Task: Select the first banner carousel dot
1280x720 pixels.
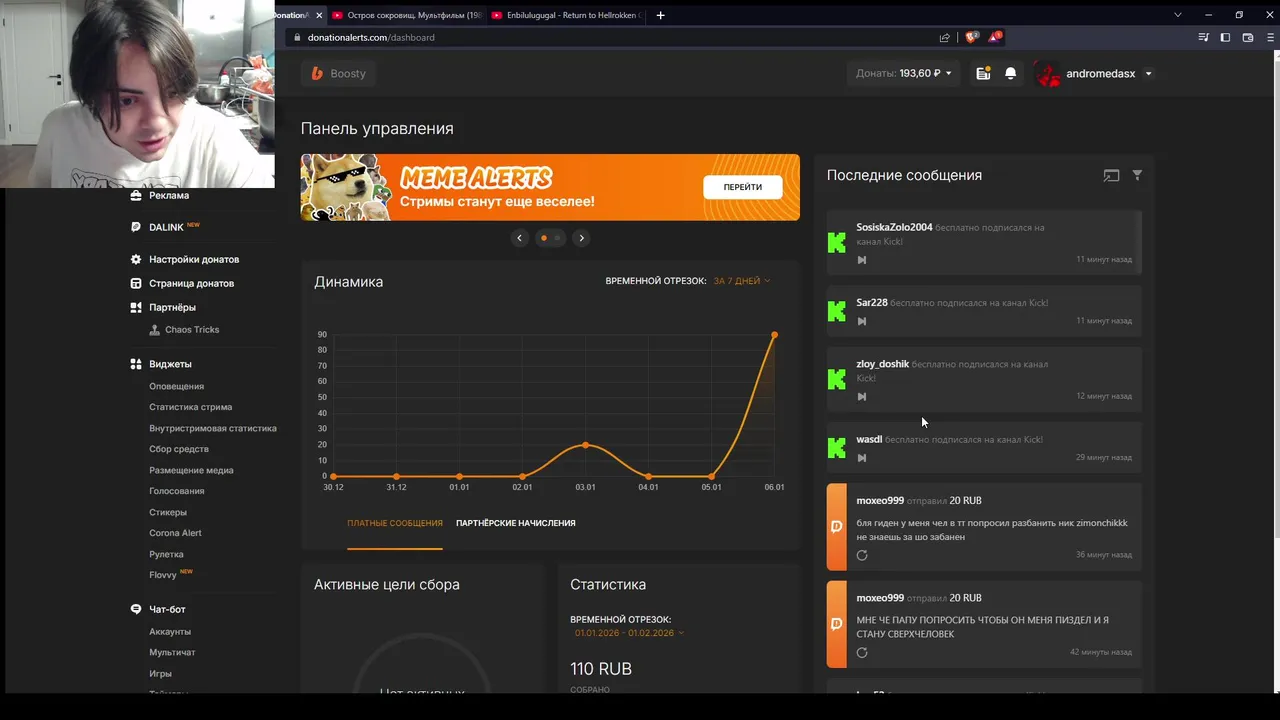Action: point(544,238)
